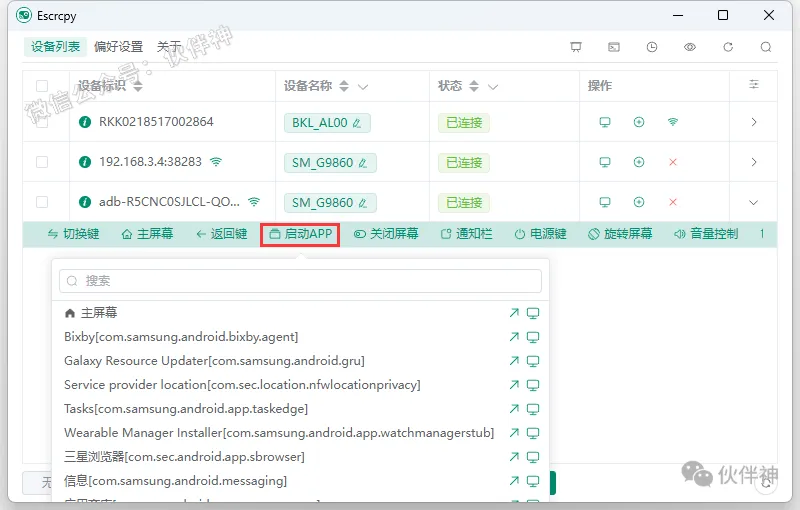The image size is (800, 510).
Task: Click the refresh icon in top toolbar
Action: click(728, 47)
